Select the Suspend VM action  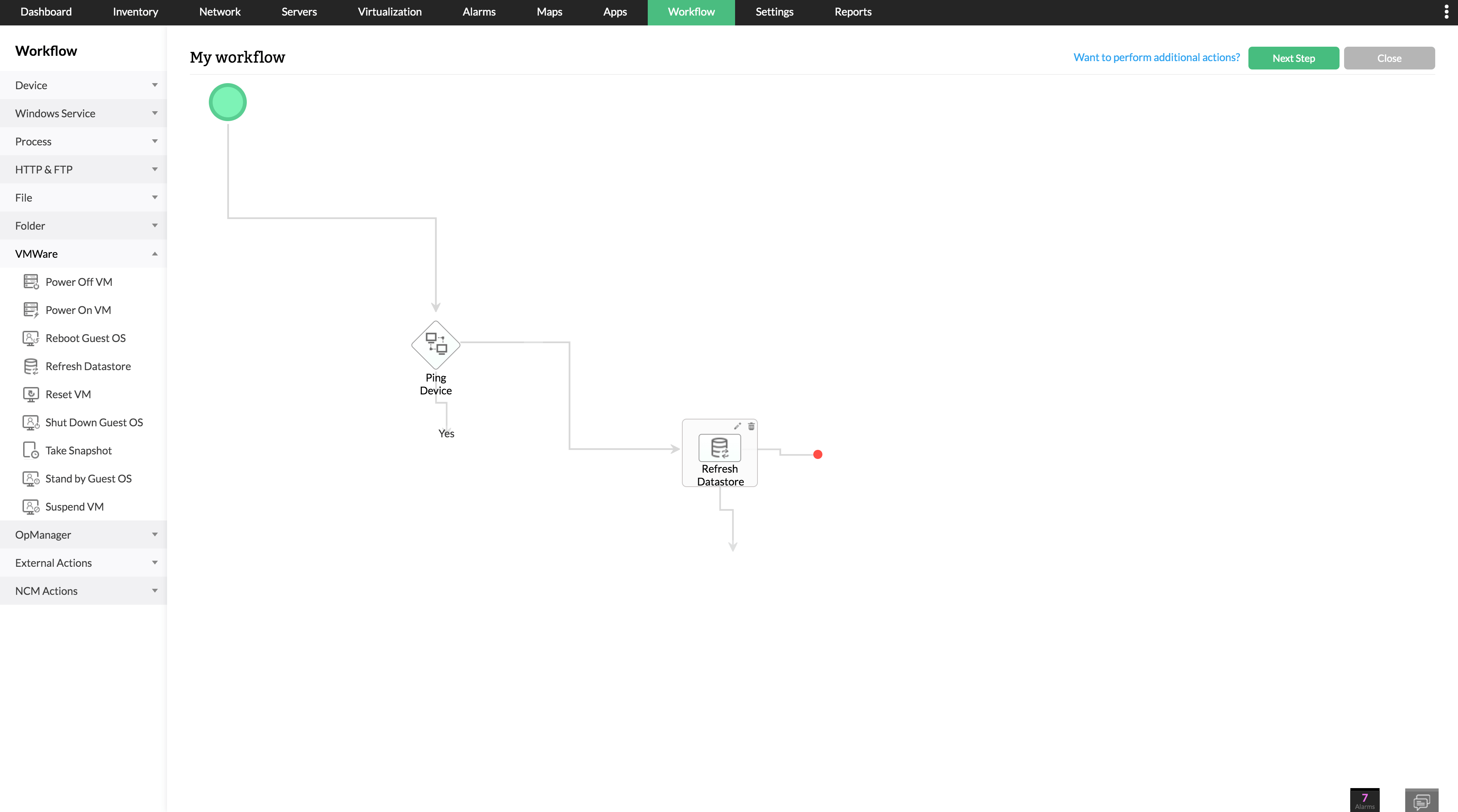click(74, 506)
